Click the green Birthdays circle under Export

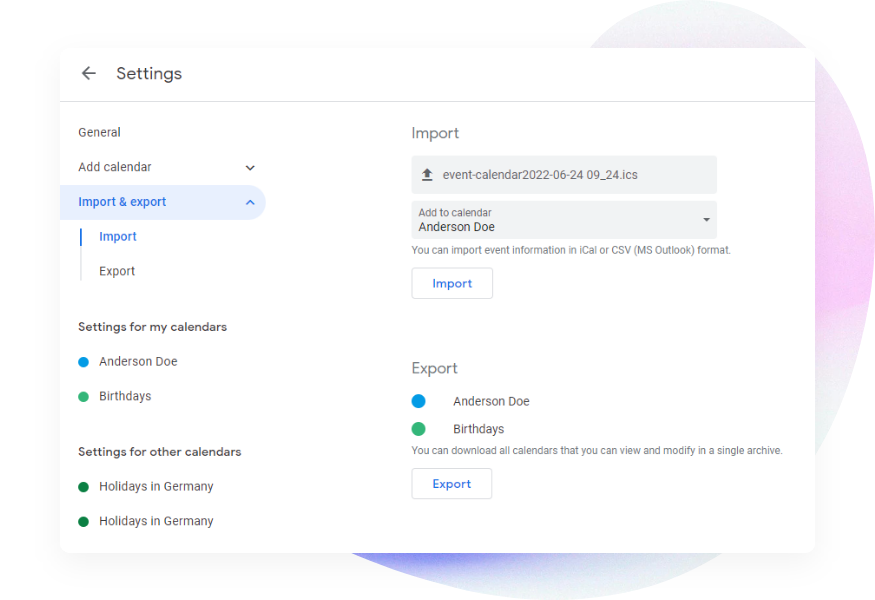click(418, 429)
